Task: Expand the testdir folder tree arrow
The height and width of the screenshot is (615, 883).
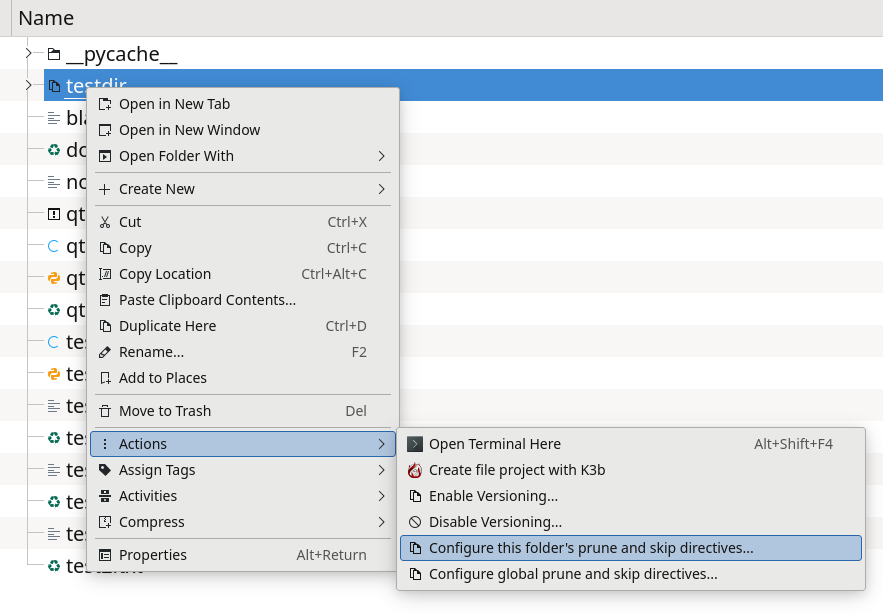Action: coord(28,86)
